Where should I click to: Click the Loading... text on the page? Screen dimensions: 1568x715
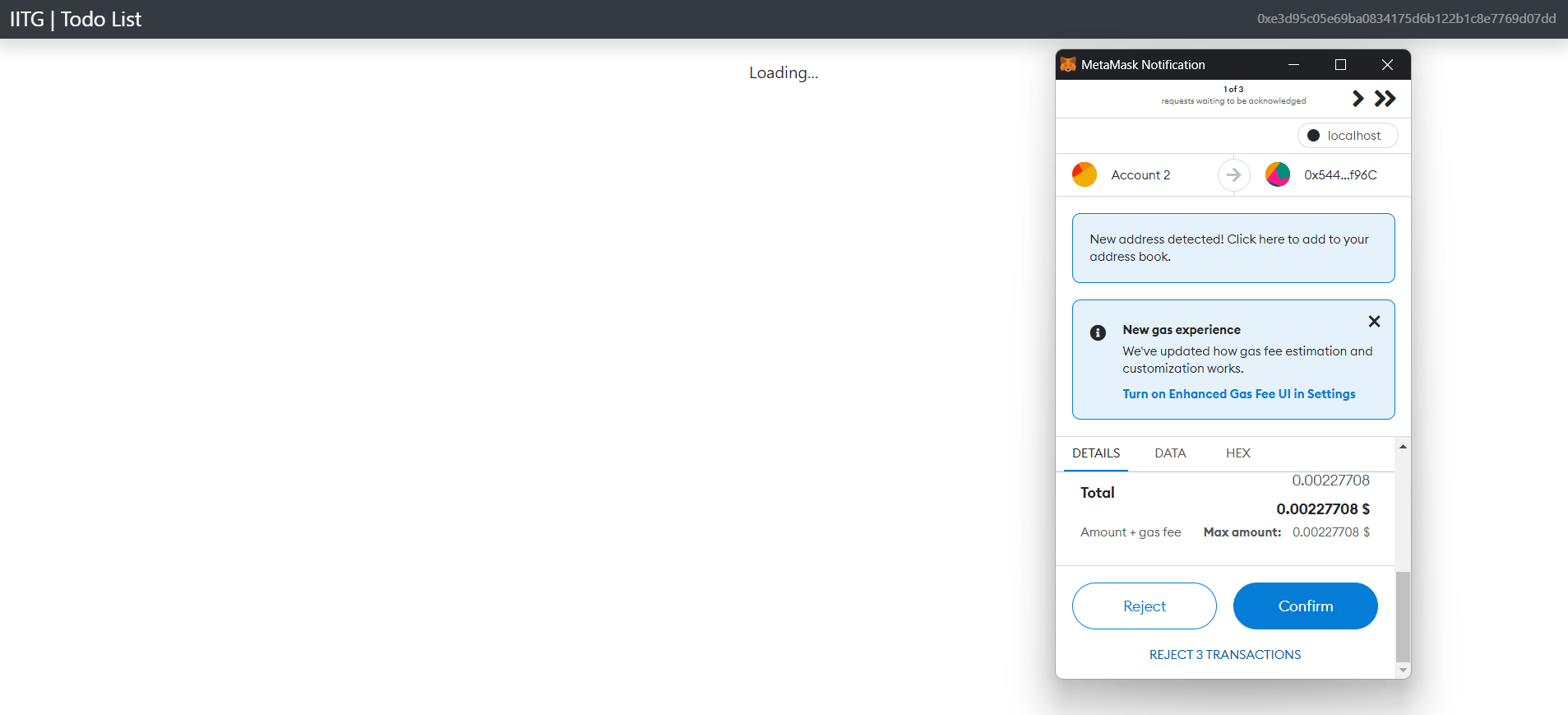[784, 72]
